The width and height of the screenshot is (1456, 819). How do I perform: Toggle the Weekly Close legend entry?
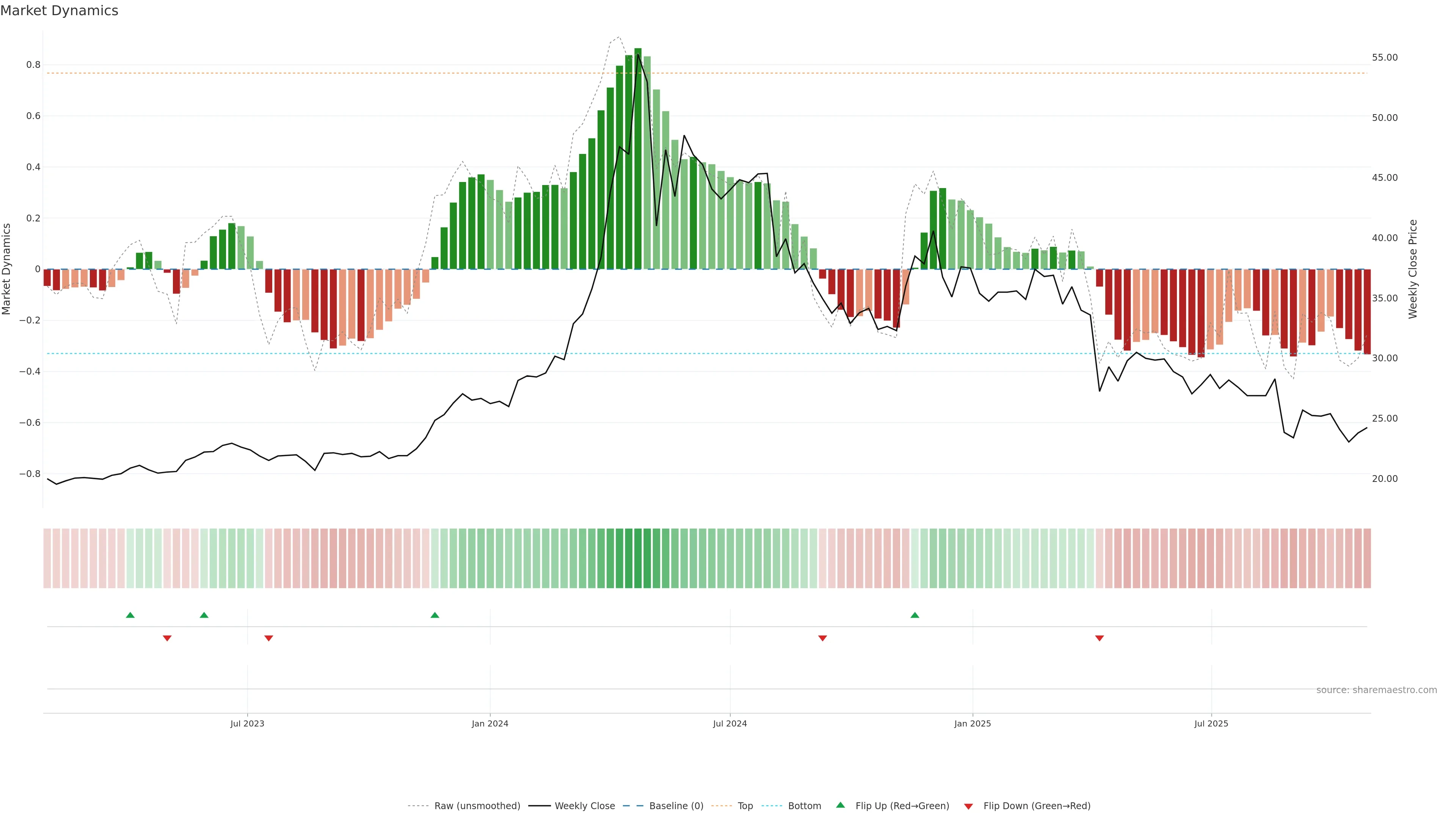coord(584,806)
